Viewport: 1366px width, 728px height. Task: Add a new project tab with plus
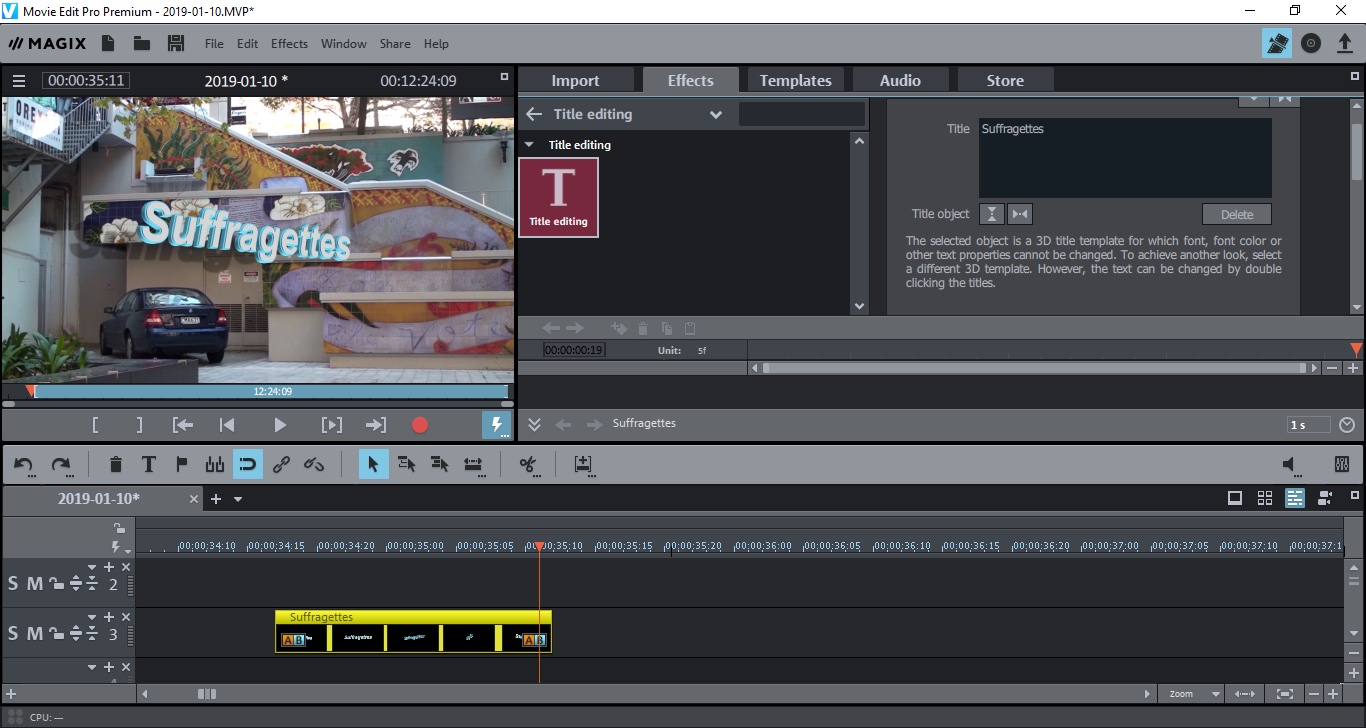coord(215,499)
